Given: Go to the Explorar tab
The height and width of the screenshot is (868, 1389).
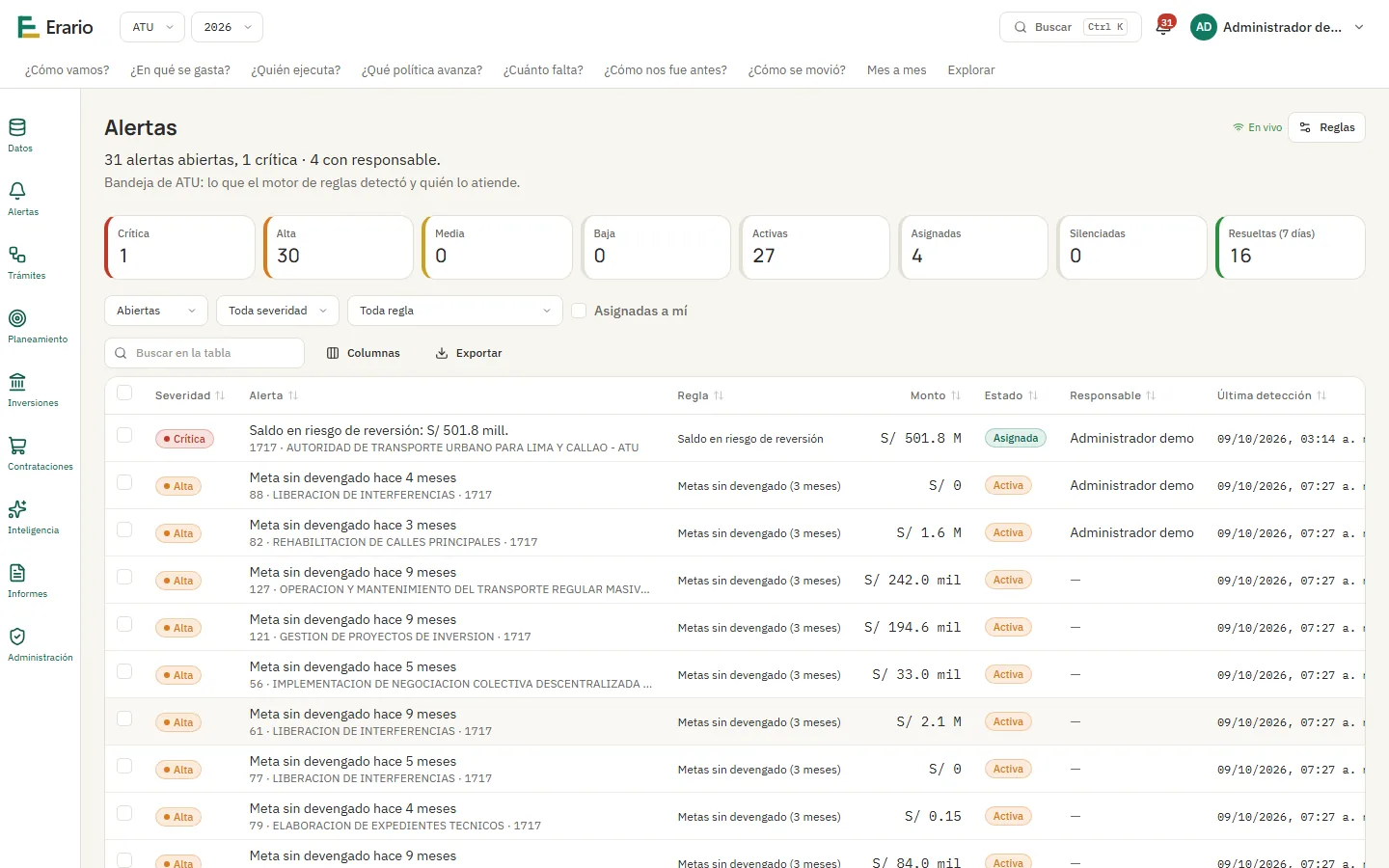Looking at the screenshot, I should point(971,70).
